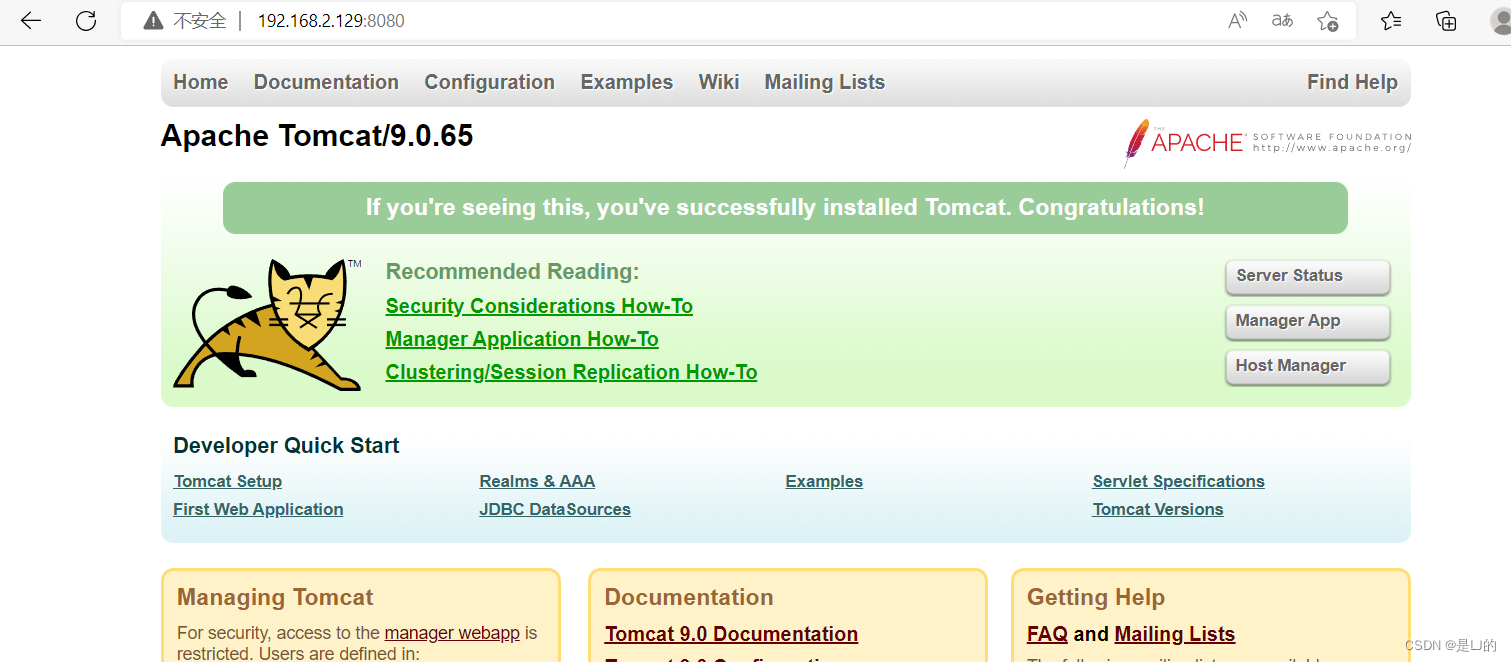Image resolution: width=1511 pixels, height=662 pixels.
Task: Open the Tomcat Setup link
Action: (228, 481)
